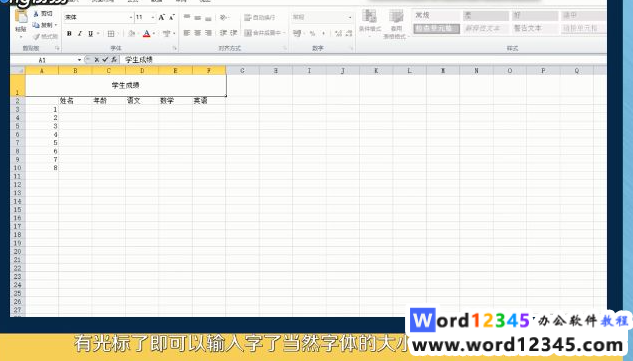Open the Font group dialog launcher
The width and height of the screenshot is (633, 361).
pyautogui.click(x=175, y=48)
